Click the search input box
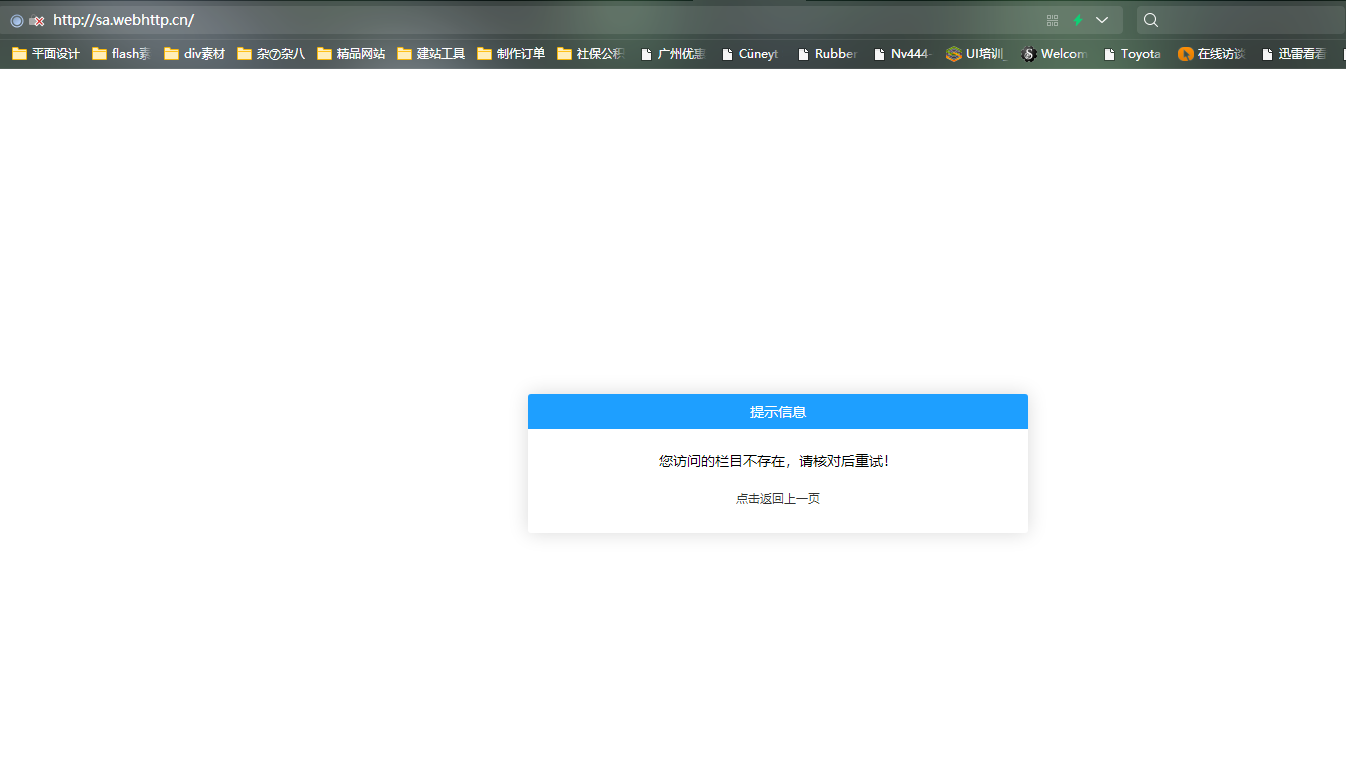Image resolution: width=1346 pixels, height=783 pixels. [1250, 20]
